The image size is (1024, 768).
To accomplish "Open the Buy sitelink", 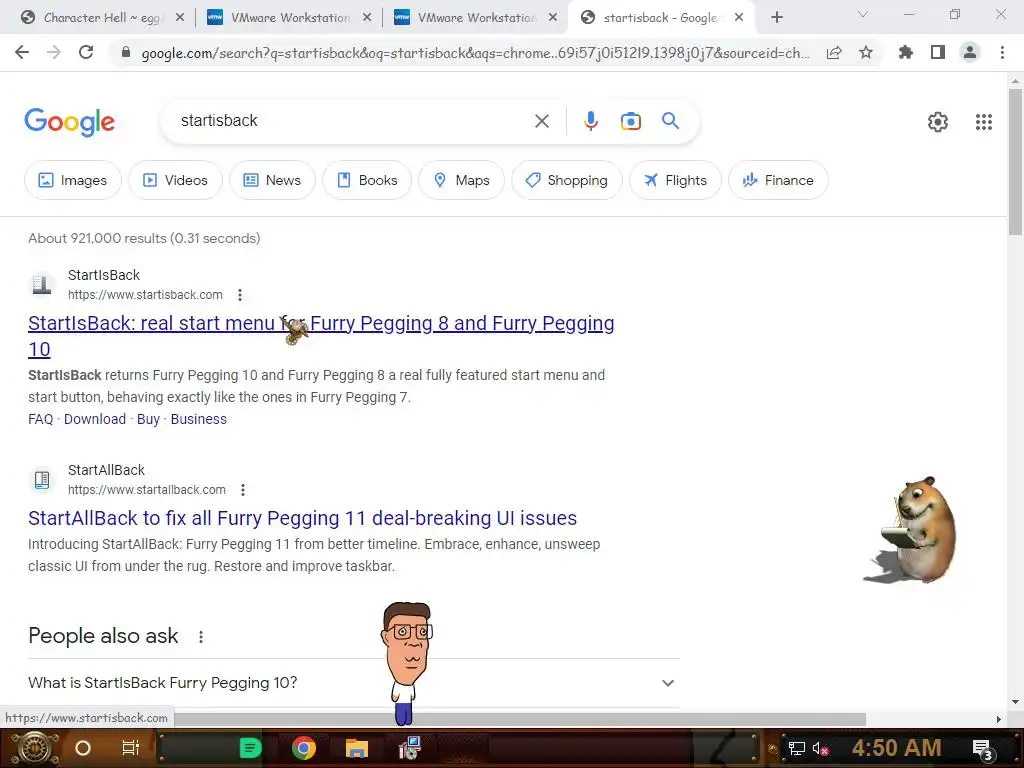I will [148, 419].
